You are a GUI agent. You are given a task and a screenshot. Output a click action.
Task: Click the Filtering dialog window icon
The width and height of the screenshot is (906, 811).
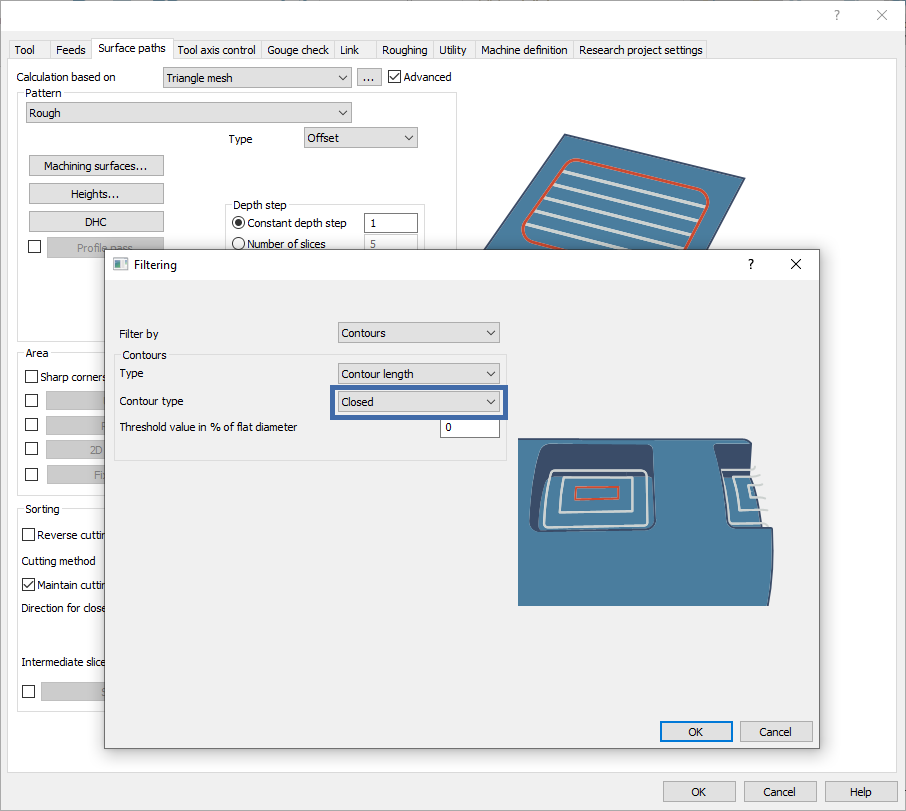click(120, 265)
